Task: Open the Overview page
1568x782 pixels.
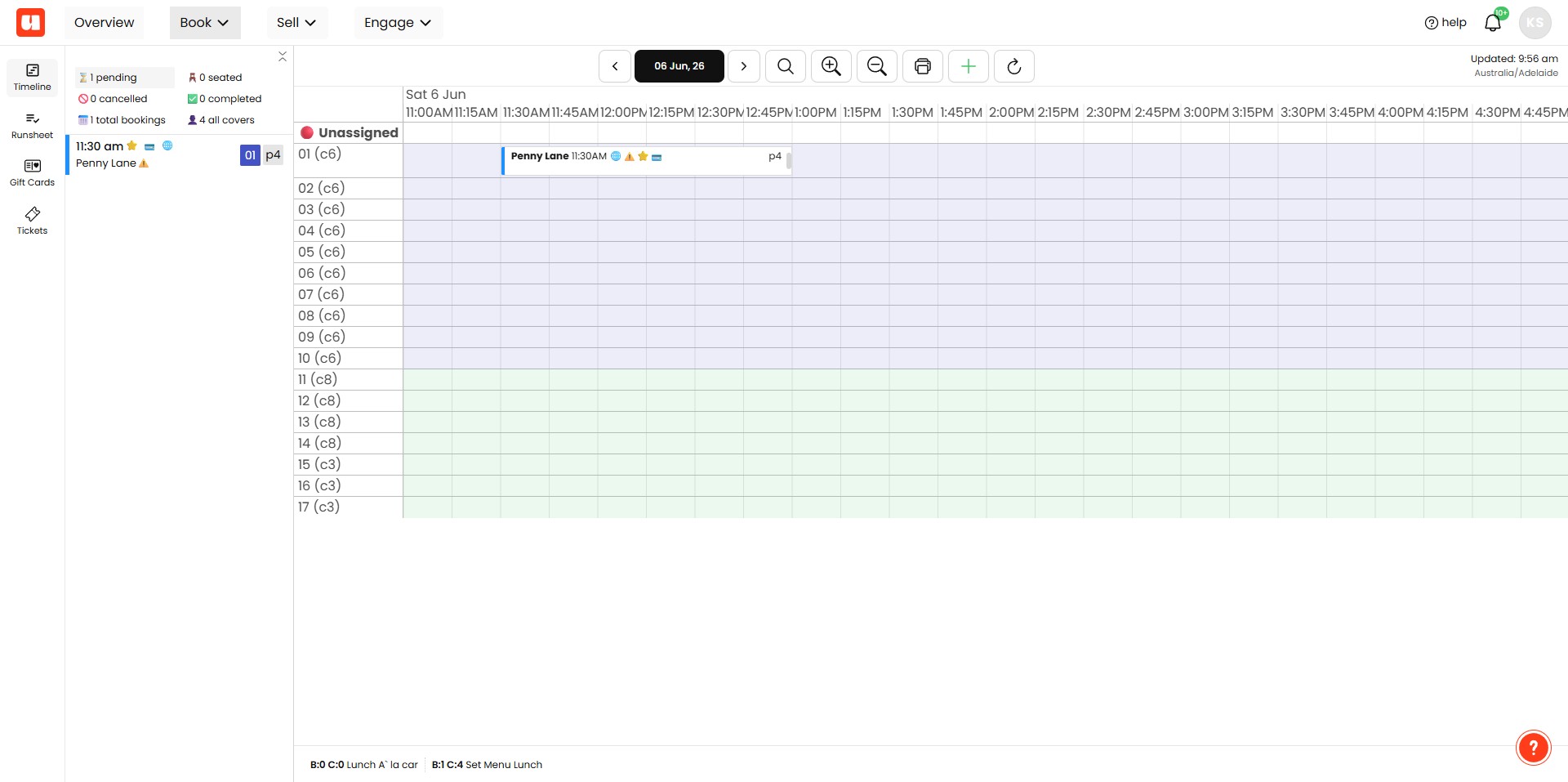Action: (104, 22)
